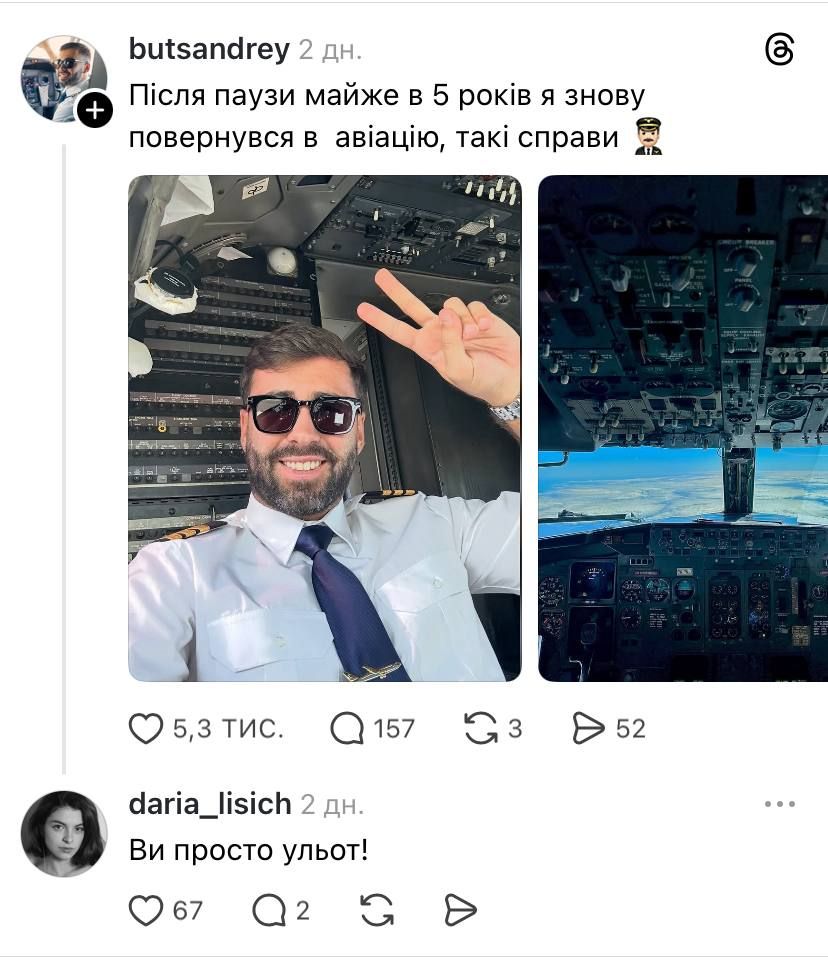Image resolution: width=828 pixels, height=960 pixels.
Task: View the cockpit panel photo
Action: pyautogui.click(x=683, y=429)
